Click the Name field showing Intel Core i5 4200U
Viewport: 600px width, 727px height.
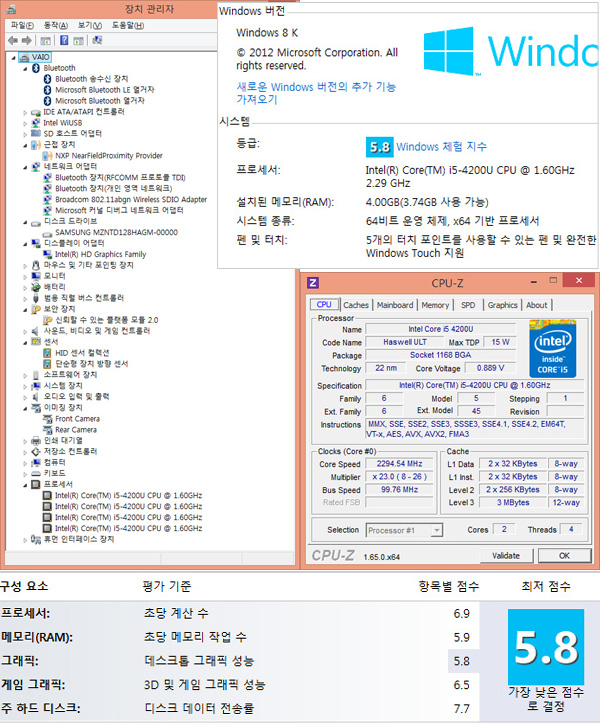click(440, 329)
